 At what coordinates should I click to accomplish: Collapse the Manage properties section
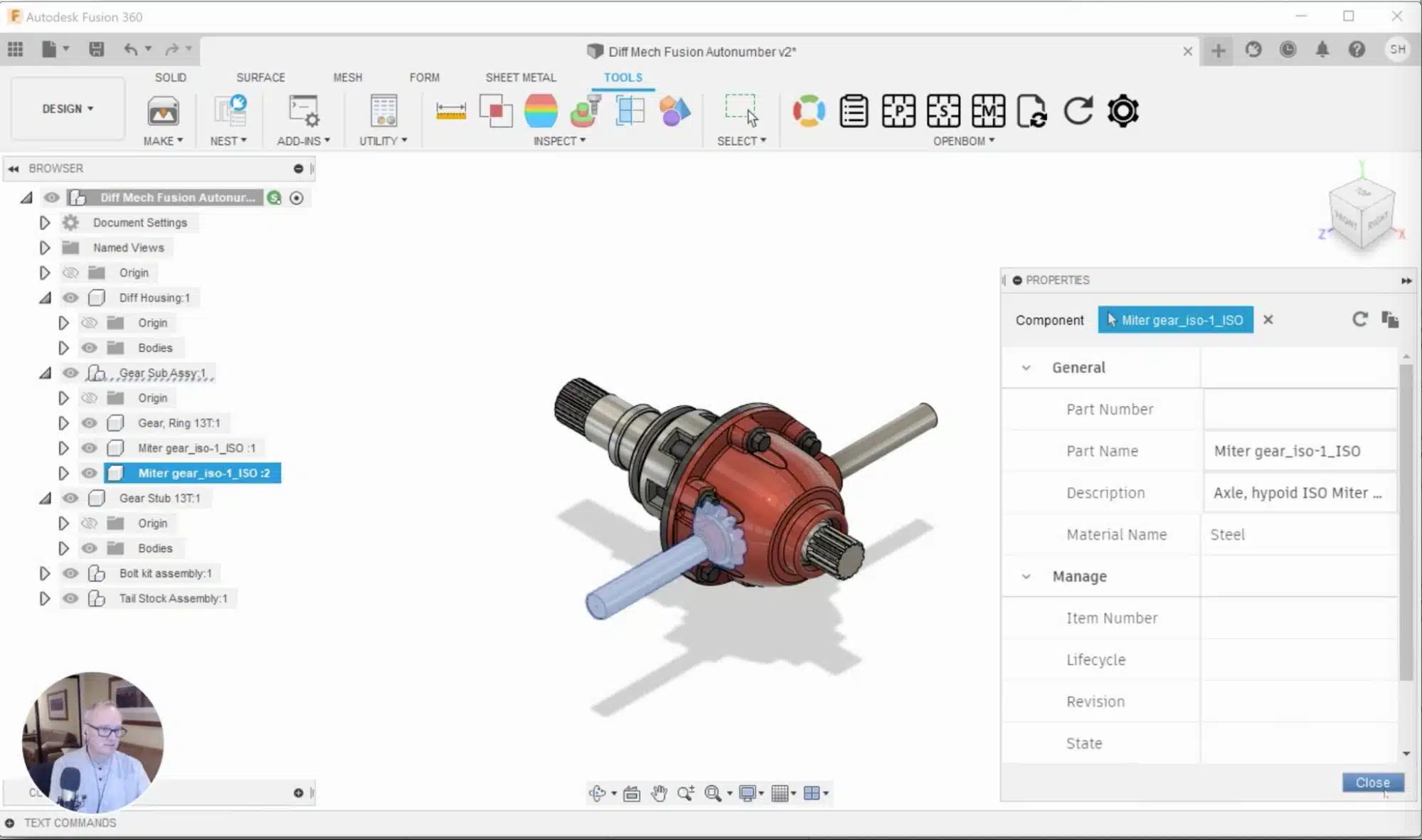point(1026,576)
